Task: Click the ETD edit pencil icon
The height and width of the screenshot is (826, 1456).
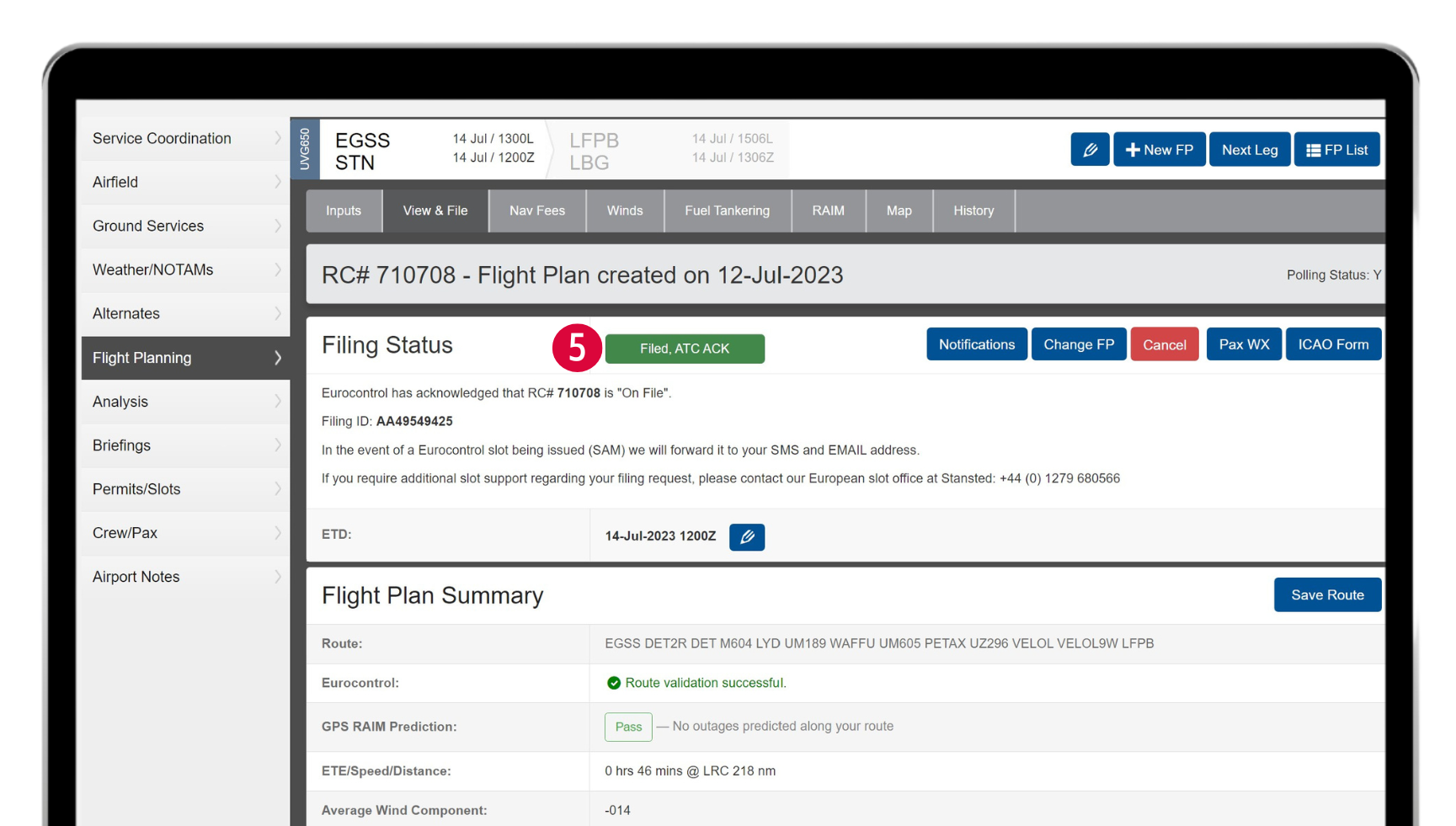Action: click(x=746, y=536)
